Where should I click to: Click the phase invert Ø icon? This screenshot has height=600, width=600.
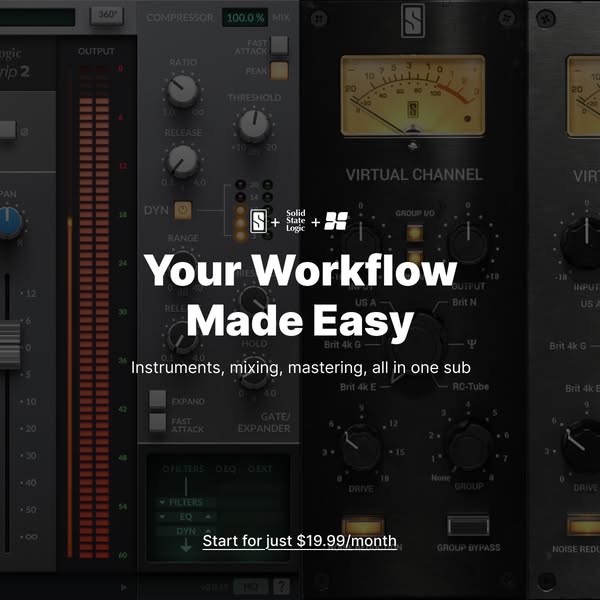(x=24, y=132)
